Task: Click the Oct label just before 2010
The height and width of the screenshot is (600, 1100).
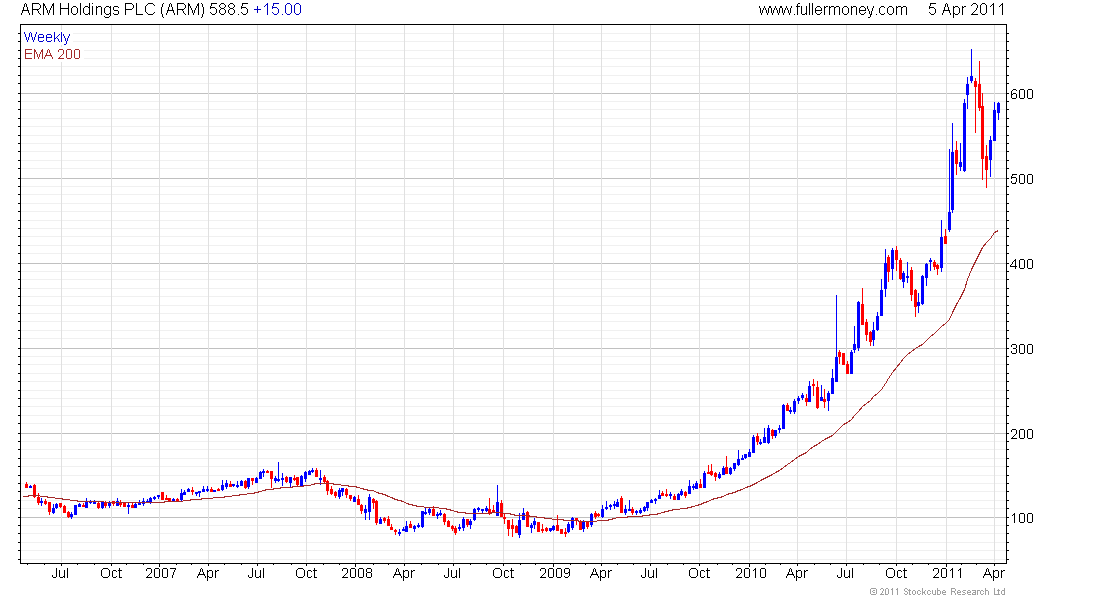Action: click(699, 573)
